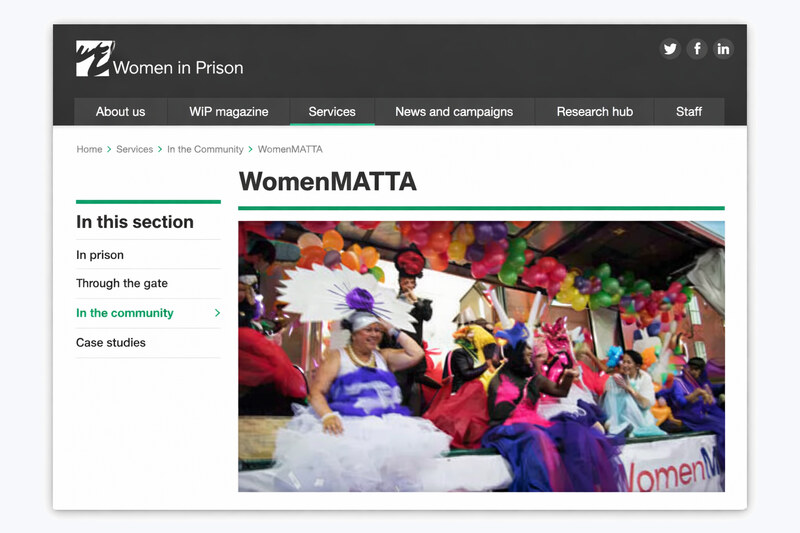The height and width of the screenshot is (533, 800).
Task: Click the WomenMATTA carnival float photo
Action: point(481,356)
